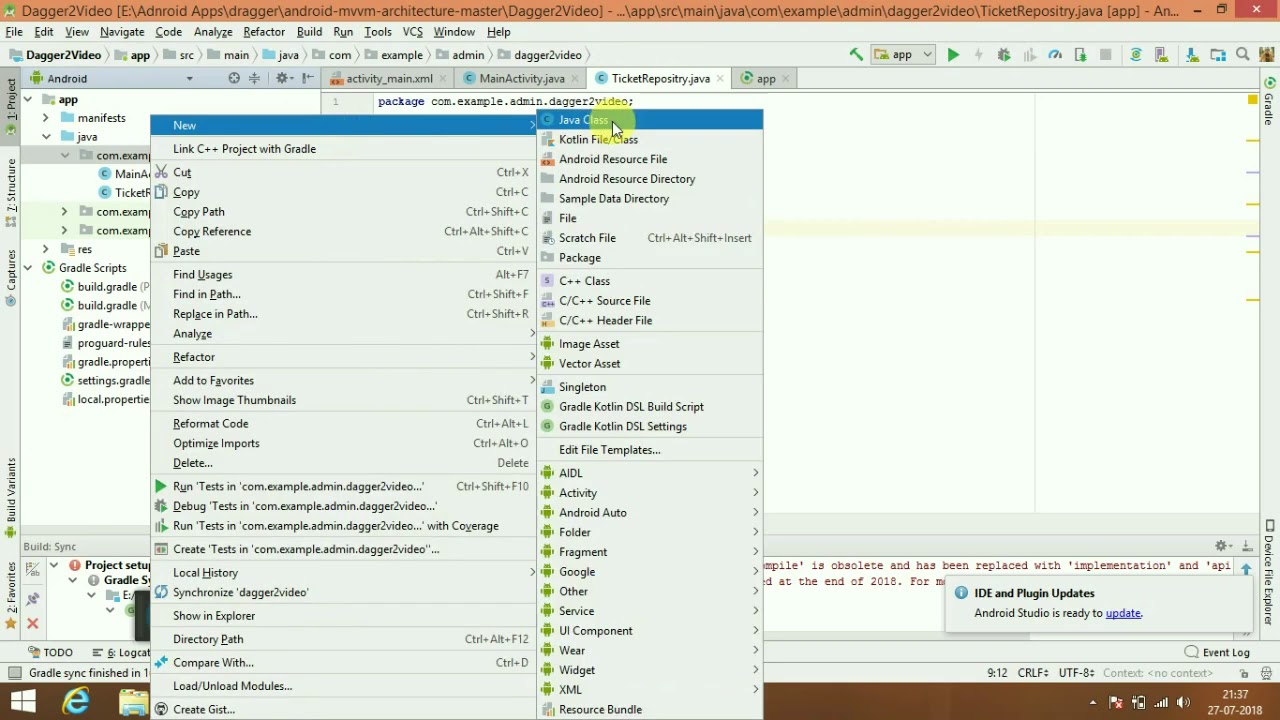Expand the res folder arrow

45,249
